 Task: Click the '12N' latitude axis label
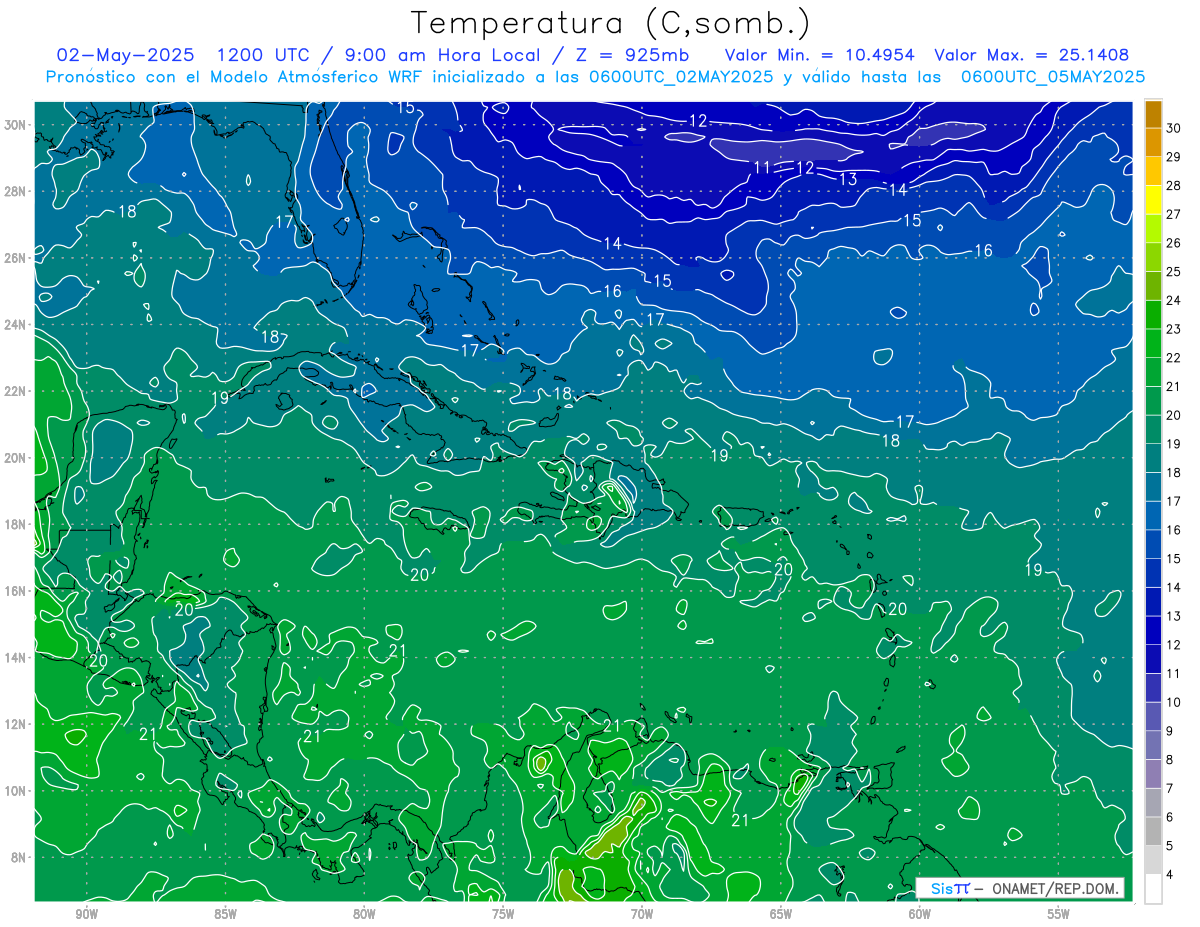(16, 724)
